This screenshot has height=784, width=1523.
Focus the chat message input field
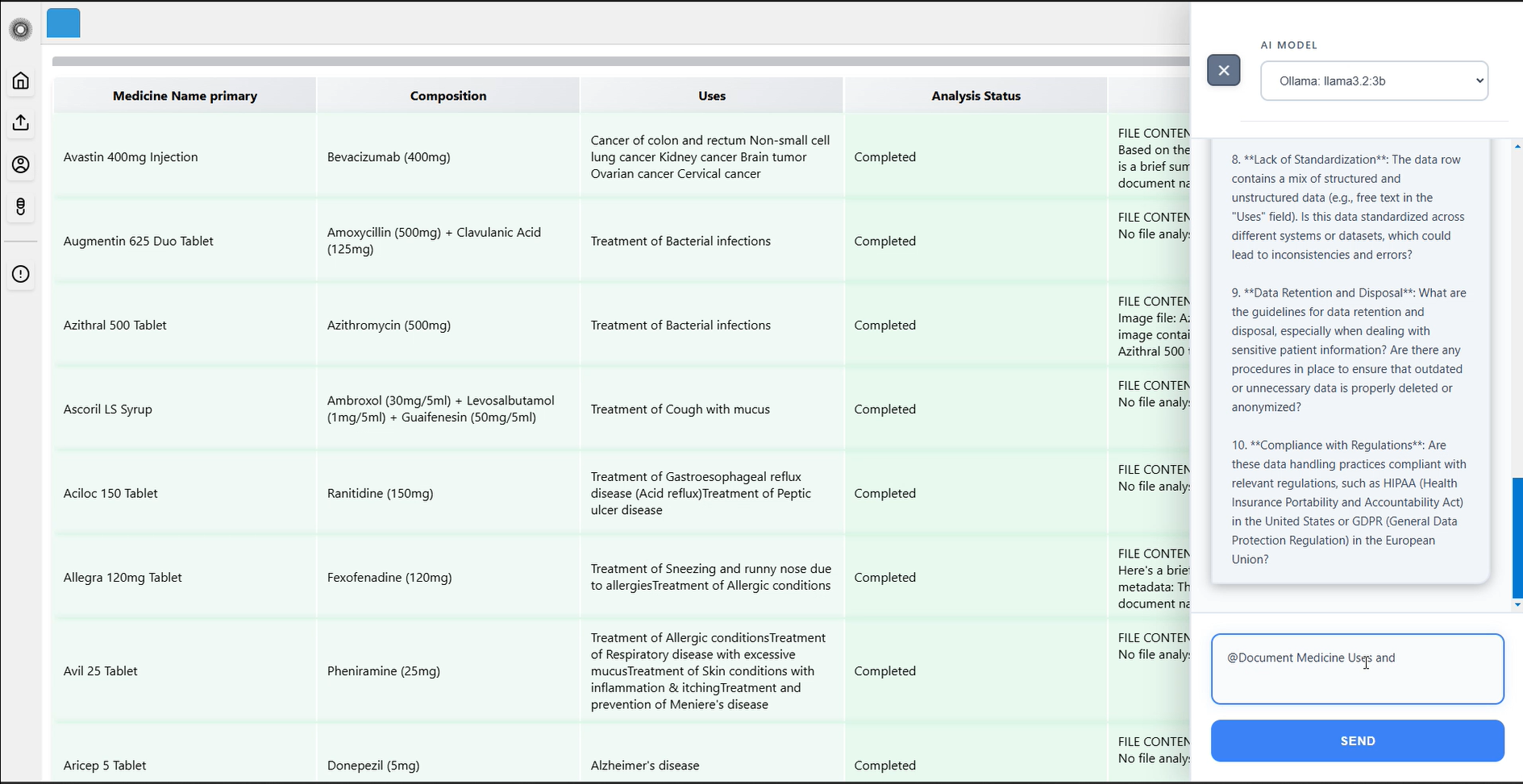[x=1357, y=669]
